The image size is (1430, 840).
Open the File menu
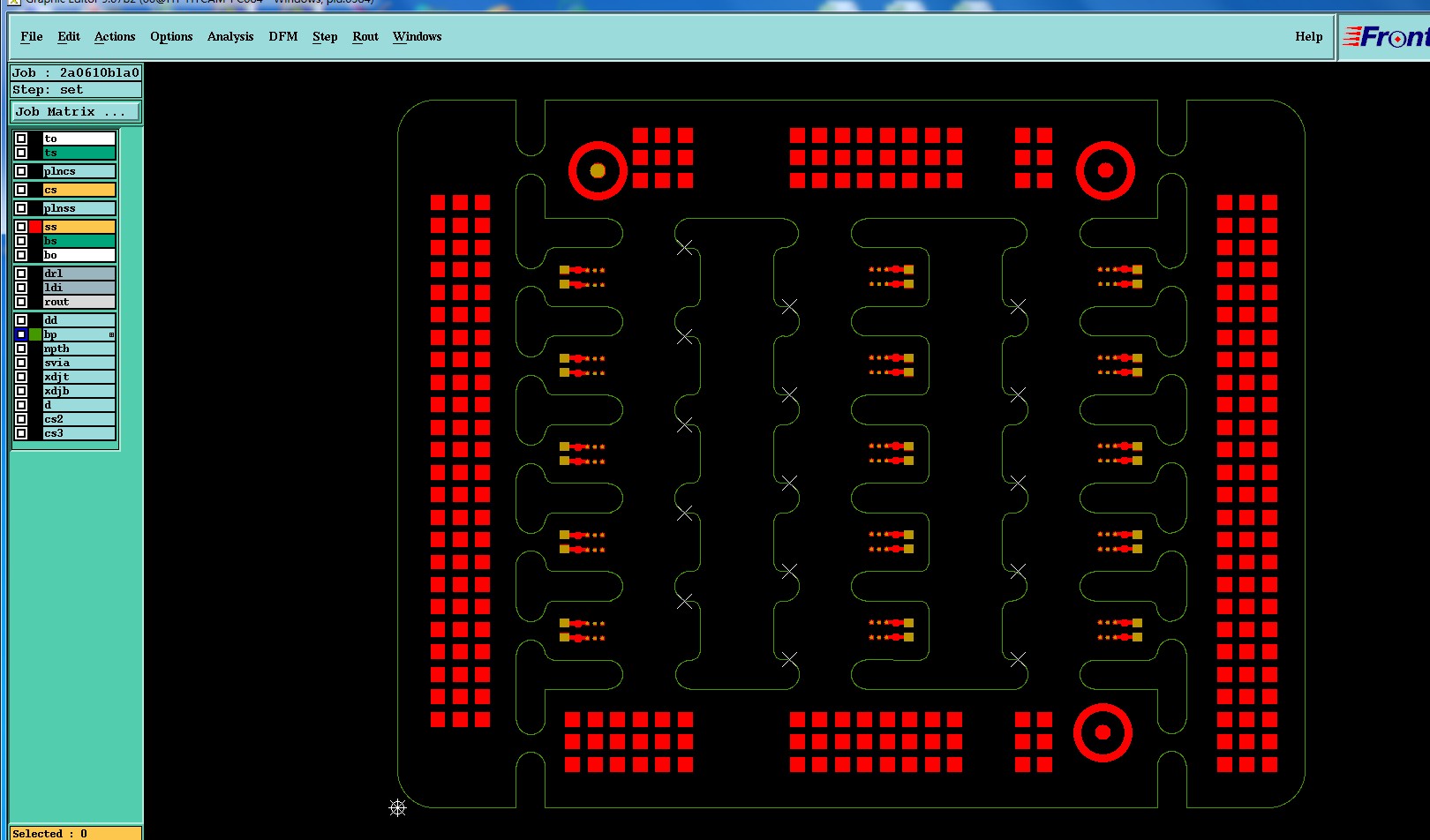(x=32, y=36)
